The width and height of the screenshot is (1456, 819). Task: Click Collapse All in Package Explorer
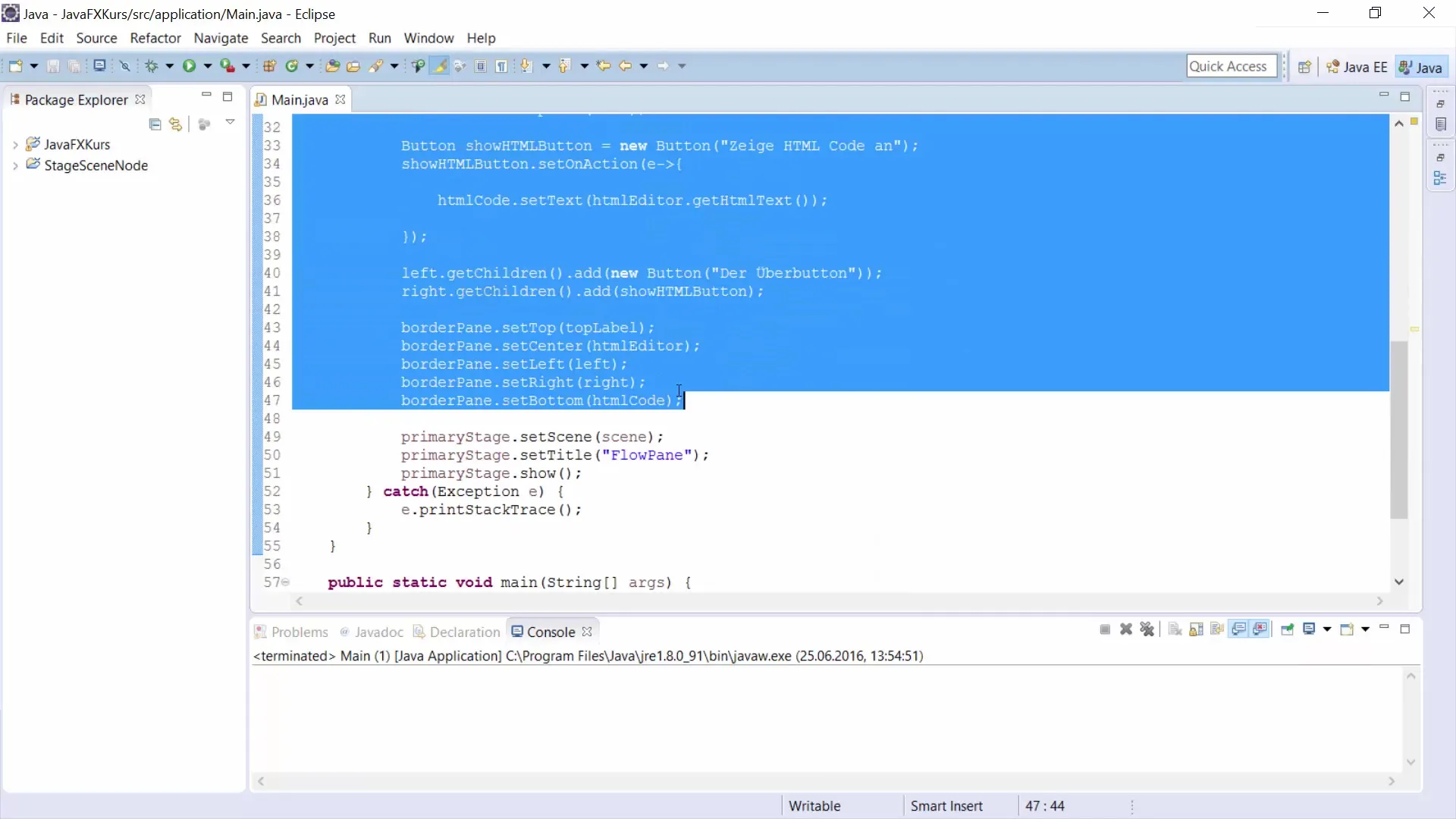click(155, 124)
